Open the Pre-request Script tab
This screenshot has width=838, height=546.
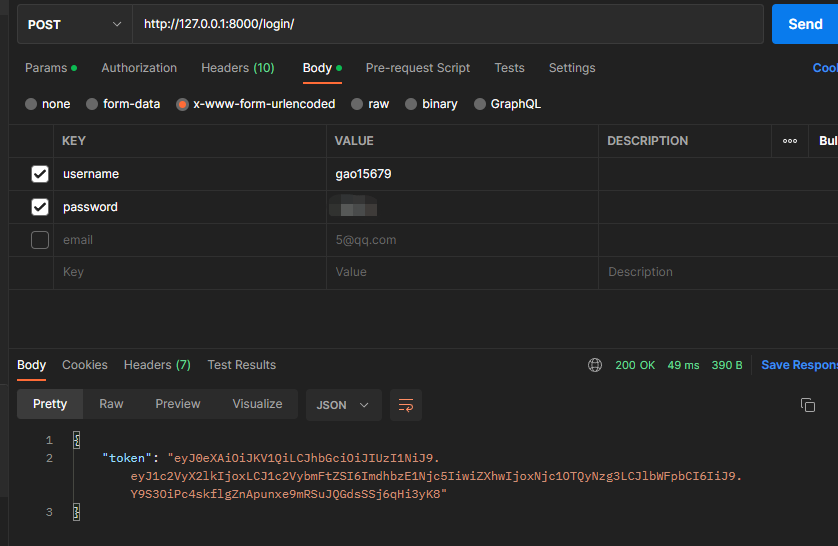click(x=417, y=68)
